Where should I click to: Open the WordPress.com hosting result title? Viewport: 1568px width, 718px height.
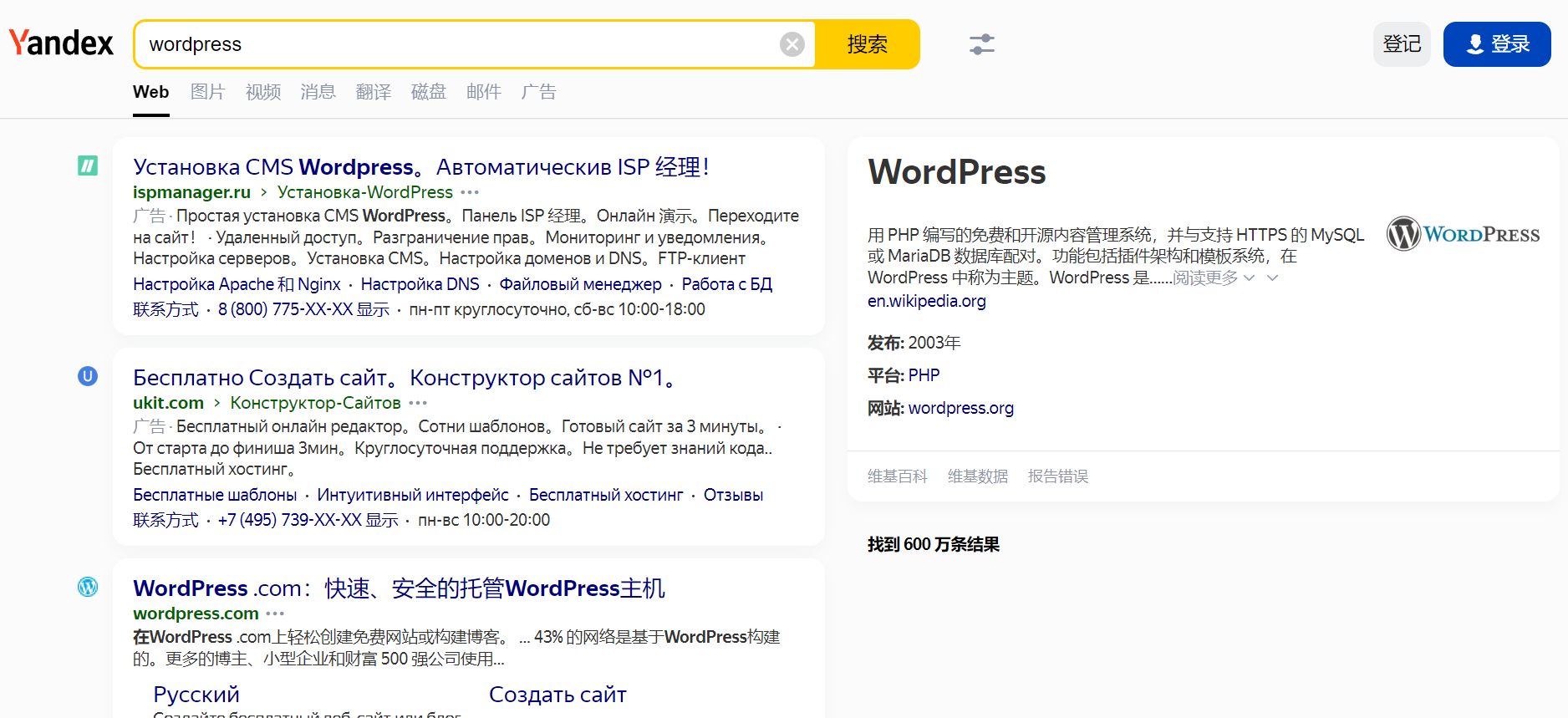point(400,588)
